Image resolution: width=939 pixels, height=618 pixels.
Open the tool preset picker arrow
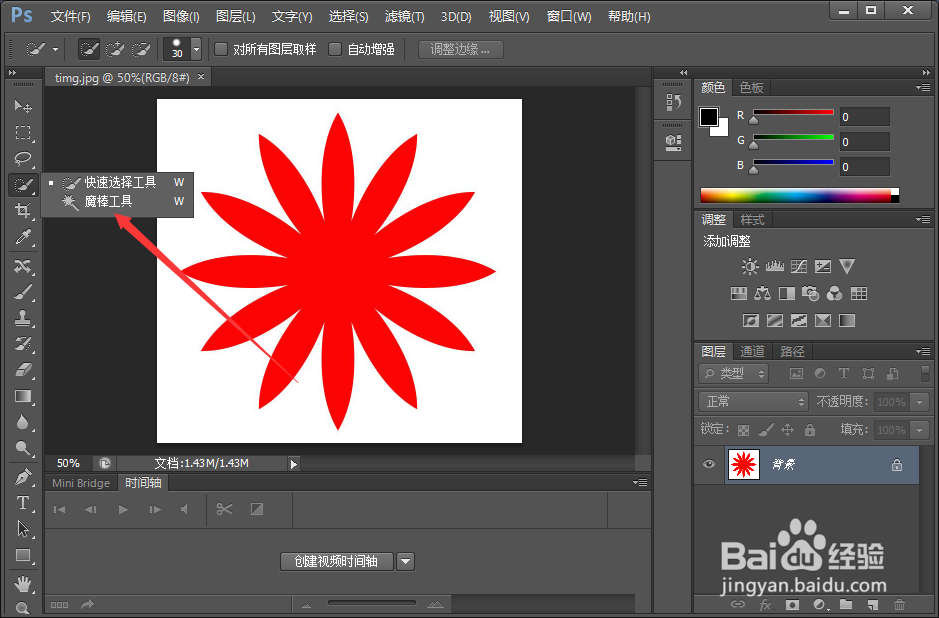(x=56, y=50)
